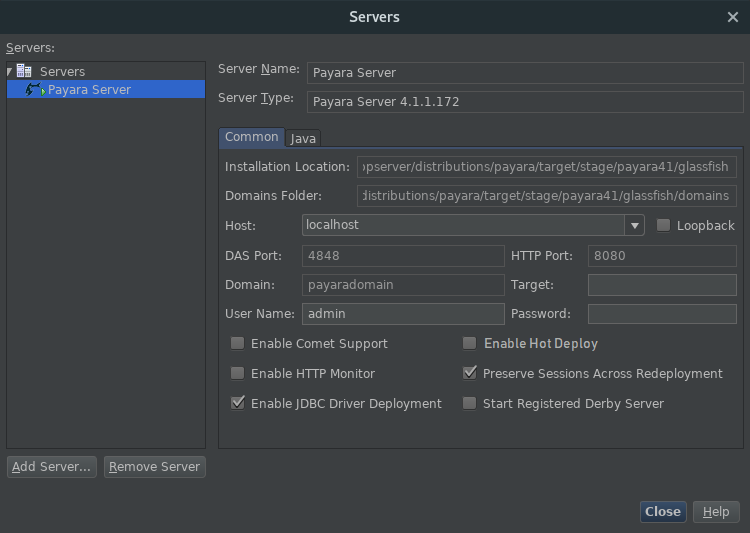This screenshot has width=750, height=533.
Task: Click the Server Name text field
Action: pos(524,73)
